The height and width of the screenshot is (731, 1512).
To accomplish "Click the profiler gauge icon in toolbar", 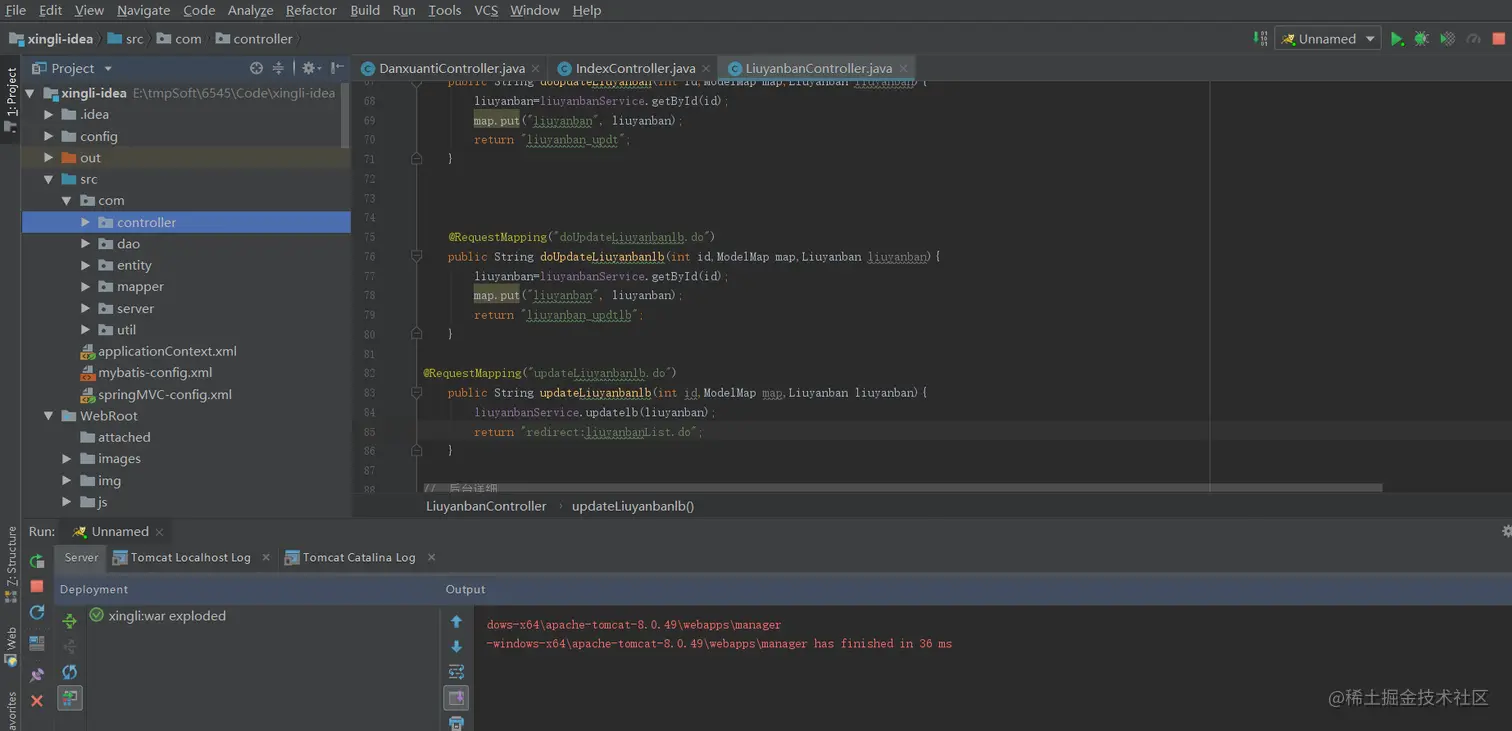I will [1473, 39].
